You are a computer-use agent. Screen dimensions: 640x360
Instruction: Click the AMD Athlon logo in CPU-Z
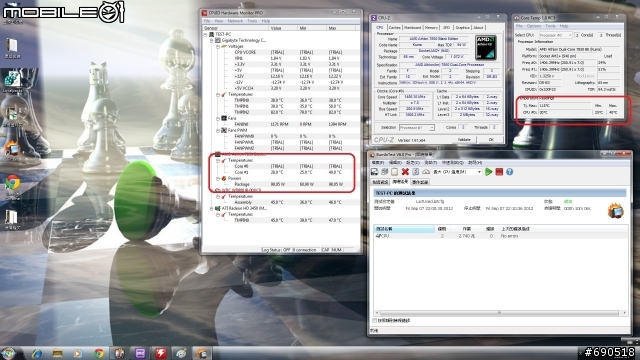(486, 48)
